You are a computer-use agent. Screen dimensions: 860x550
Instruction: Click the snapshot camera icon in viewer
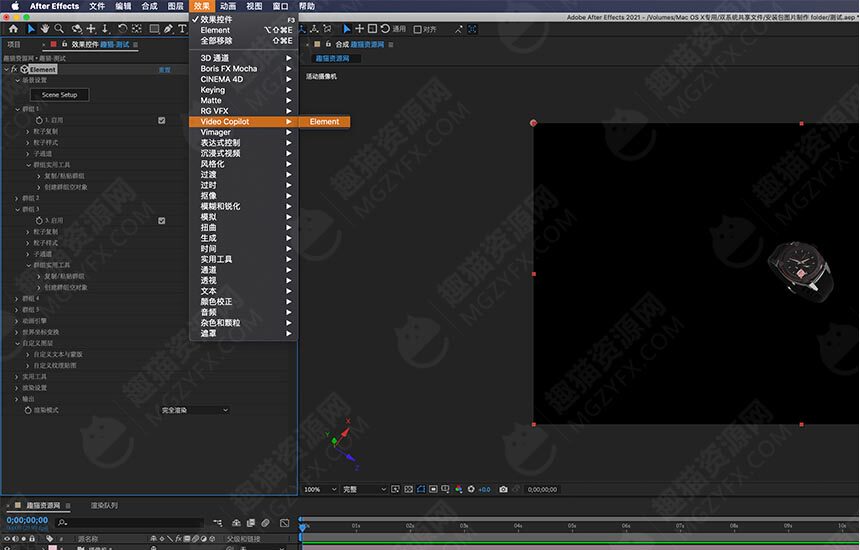(503, 489)
